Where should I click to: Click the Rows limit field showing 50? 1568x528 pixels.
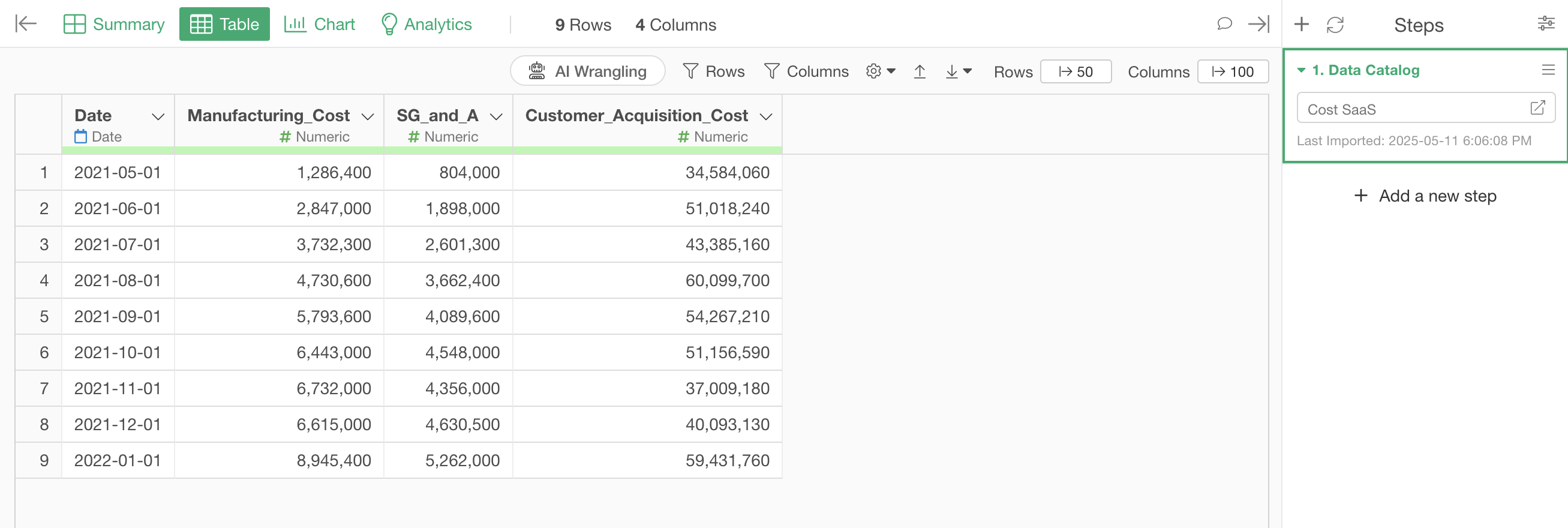pyautogui.click(x=1076, y=71)
